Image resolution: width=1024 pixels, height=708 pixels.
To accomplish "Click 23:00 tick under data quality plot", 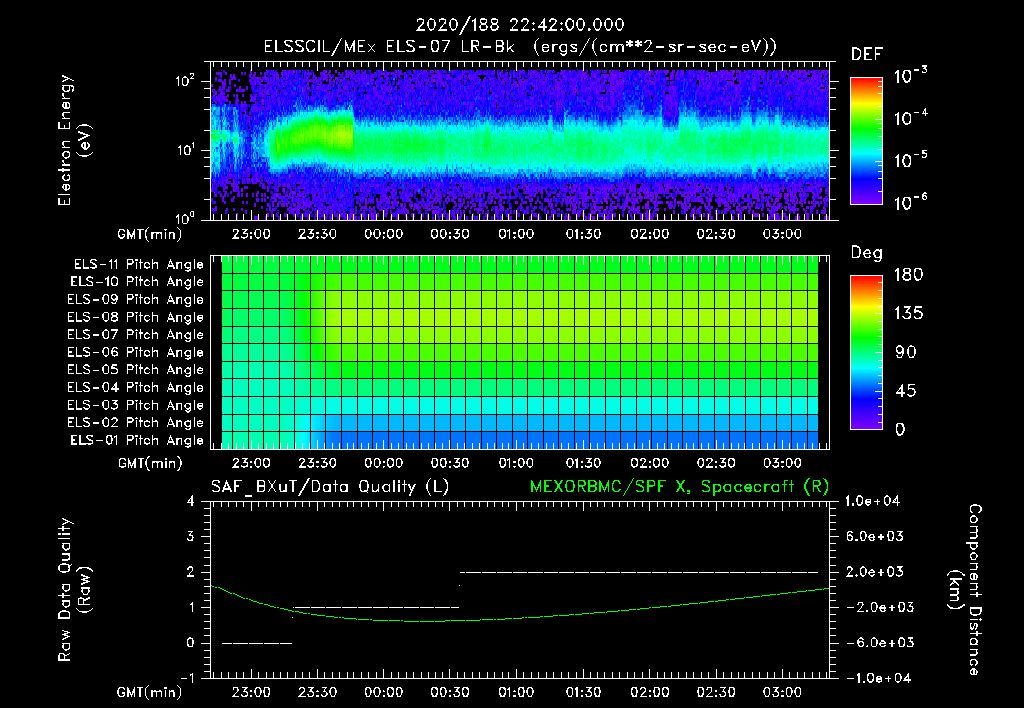I will (x=250, y=692).
